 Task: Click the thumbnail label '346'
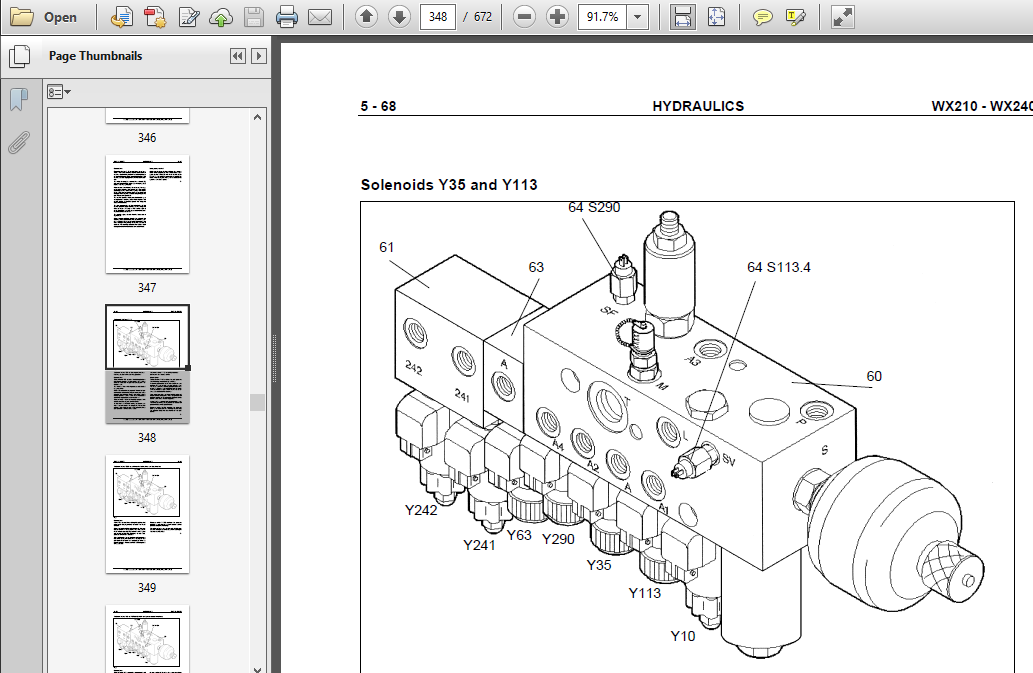click(147, 138)
